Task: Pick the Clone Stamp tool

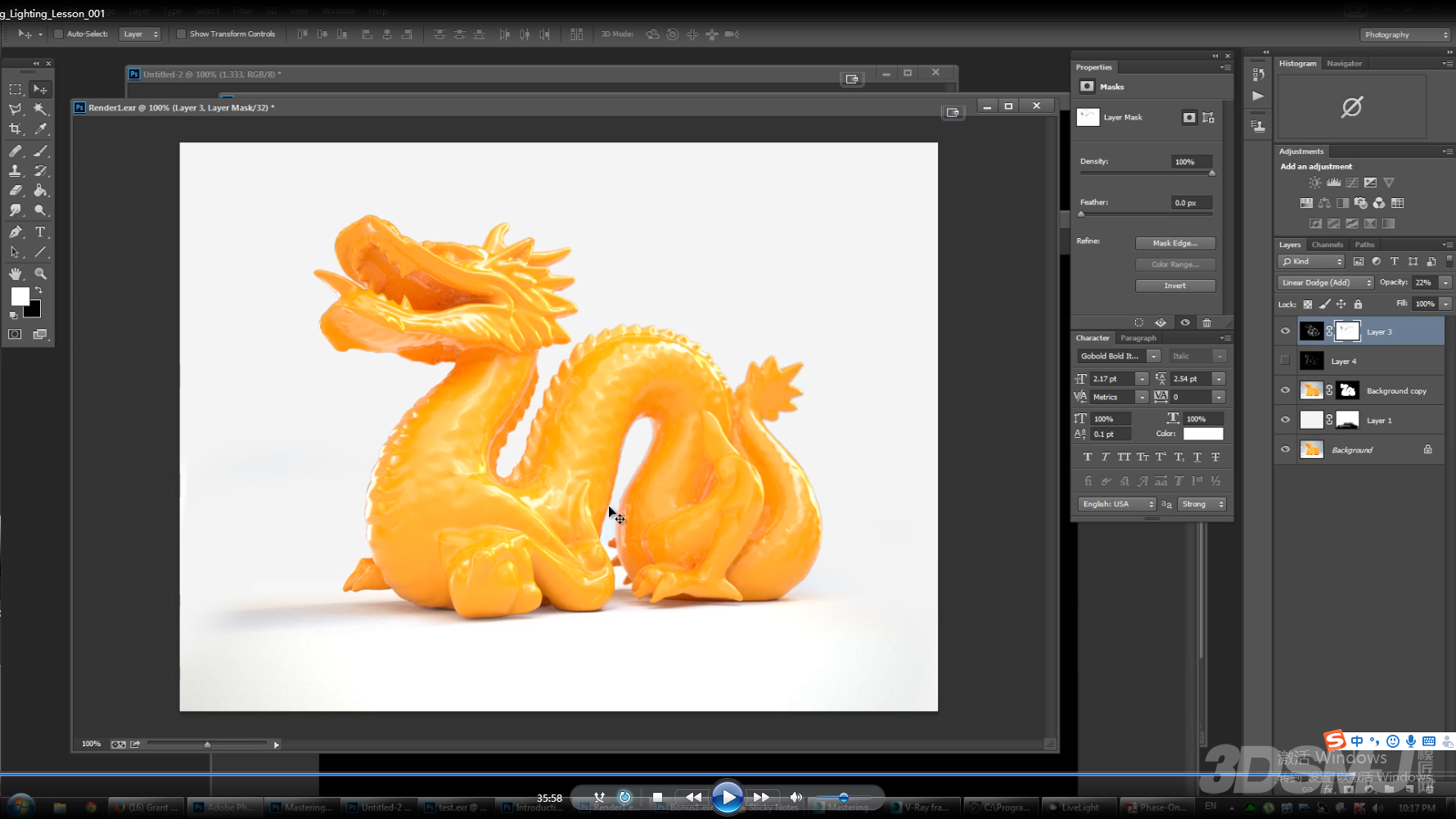Action: [x=15, y=170]
